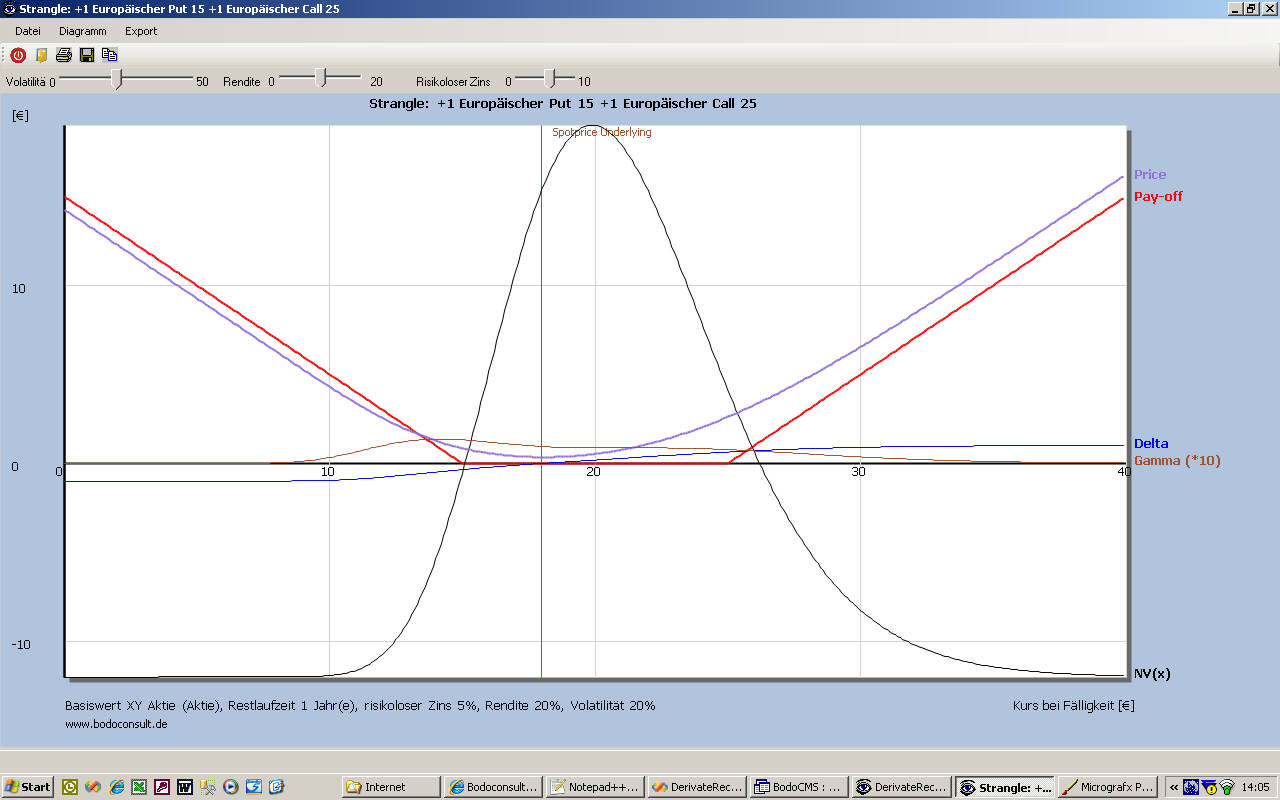Click the red power icon in toolbar
The image size is (1280, 800).
point(18,55)
